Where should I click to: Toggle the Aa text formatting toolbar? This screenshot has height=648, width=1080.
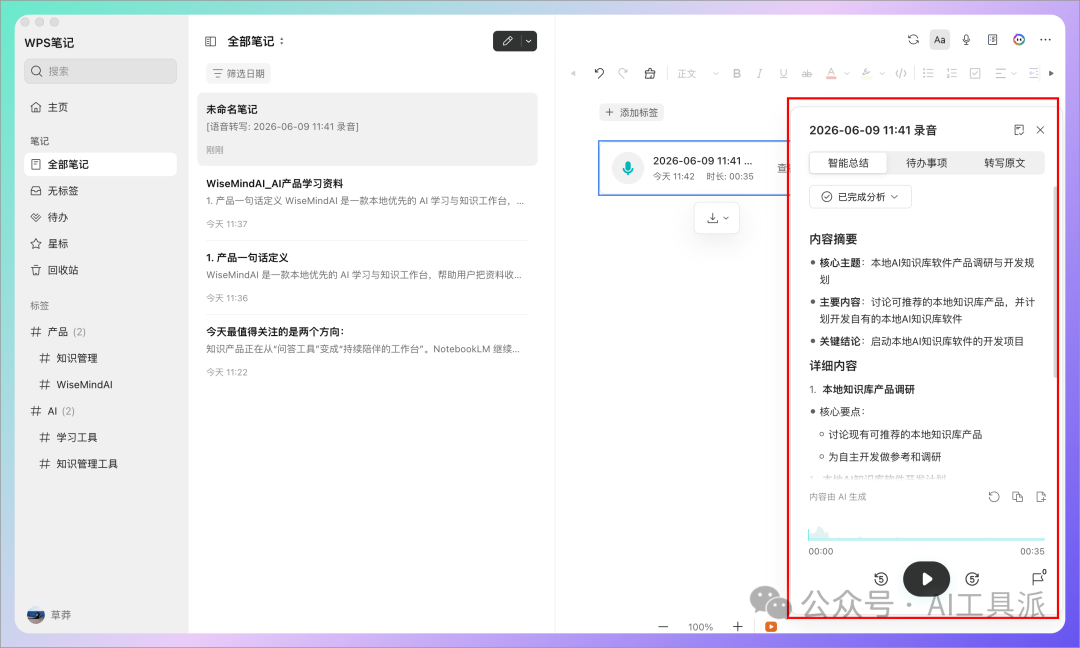[939, 40]
